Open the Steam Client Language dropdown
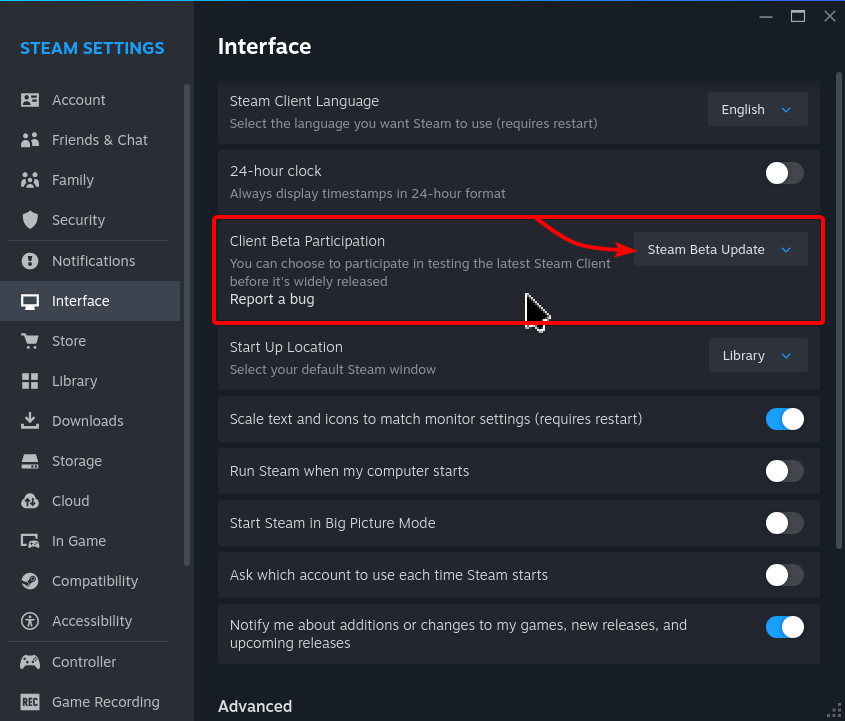The width and height of the screenshot is (845, 721). (x=757, y=109)
